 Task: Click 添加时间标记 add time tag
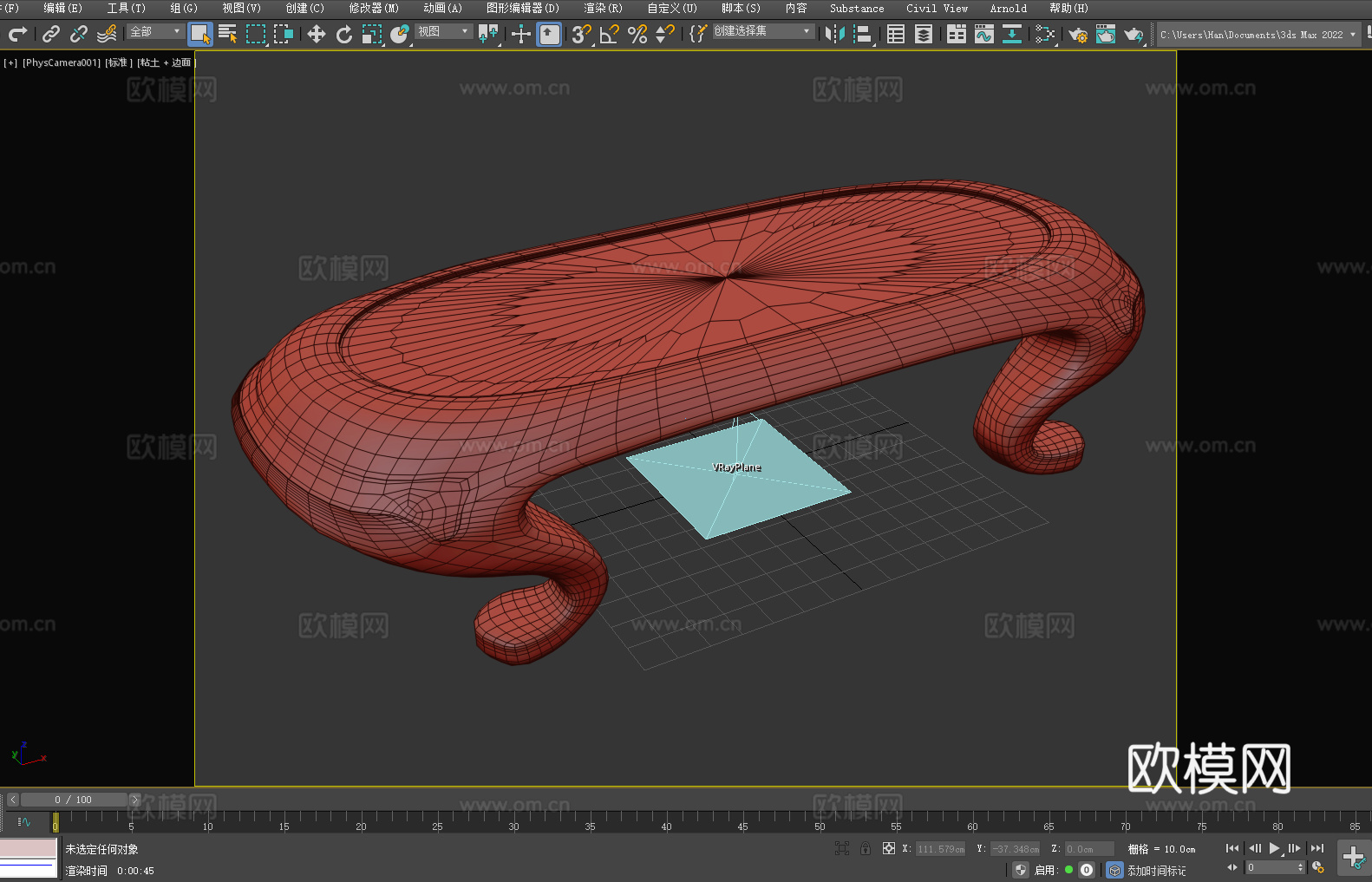point(1157,870)
